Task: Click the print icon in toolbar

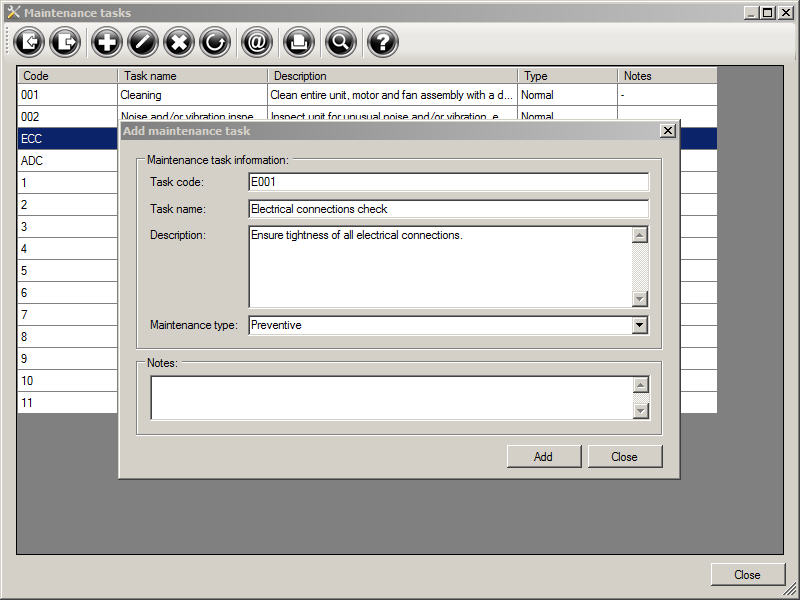Action: (x=298, y=42)
